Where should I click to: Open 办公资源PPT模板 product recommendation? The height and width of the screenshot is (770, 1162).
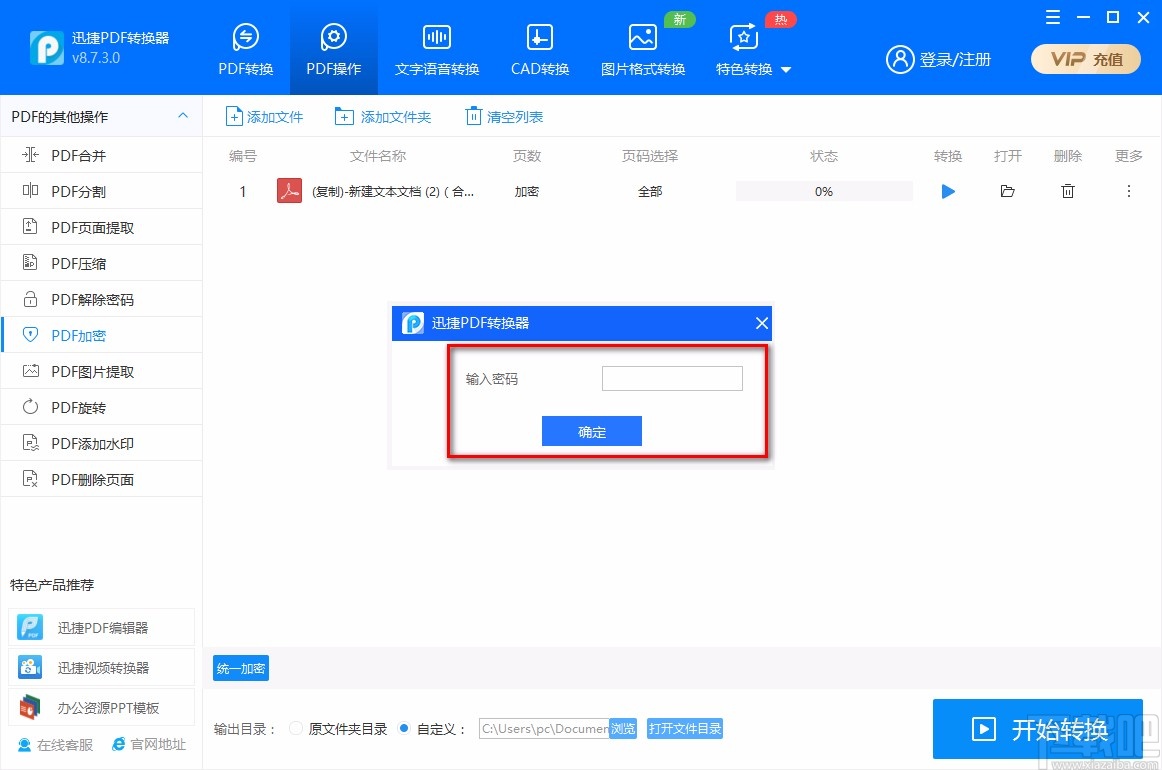tap(102, 708)
